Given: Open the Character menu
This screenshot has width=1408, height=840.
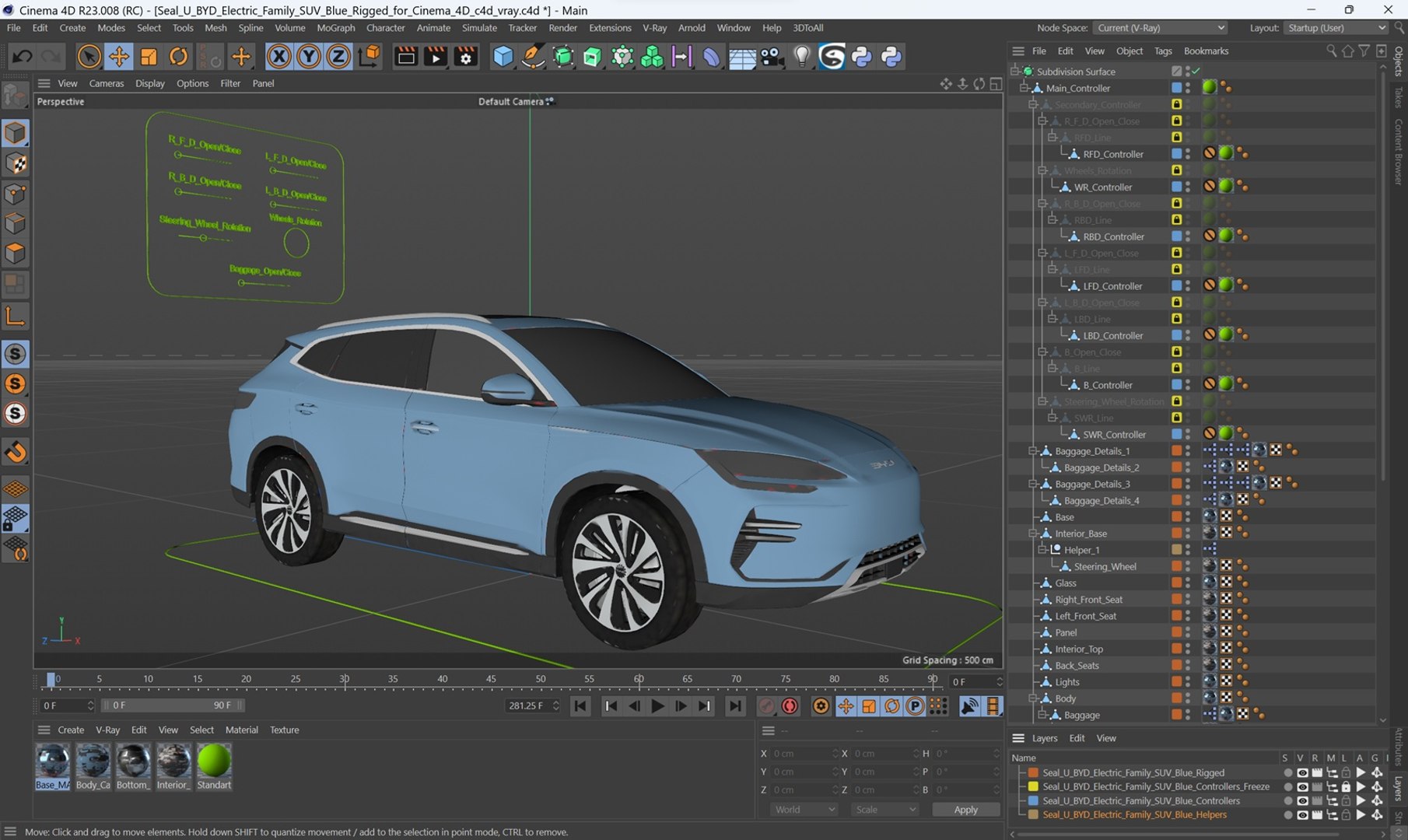Looking at the screenshot, I should 385,28.
